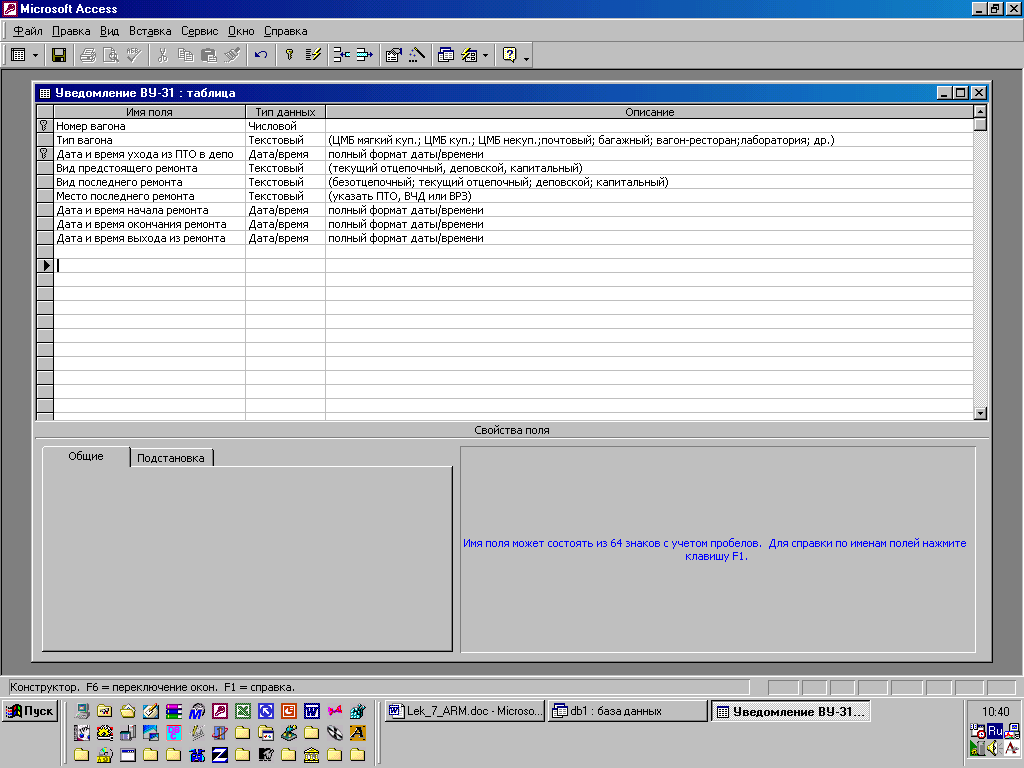
Task: Launch Excel from the quick launch bar
Action: (x=243, y=711)
